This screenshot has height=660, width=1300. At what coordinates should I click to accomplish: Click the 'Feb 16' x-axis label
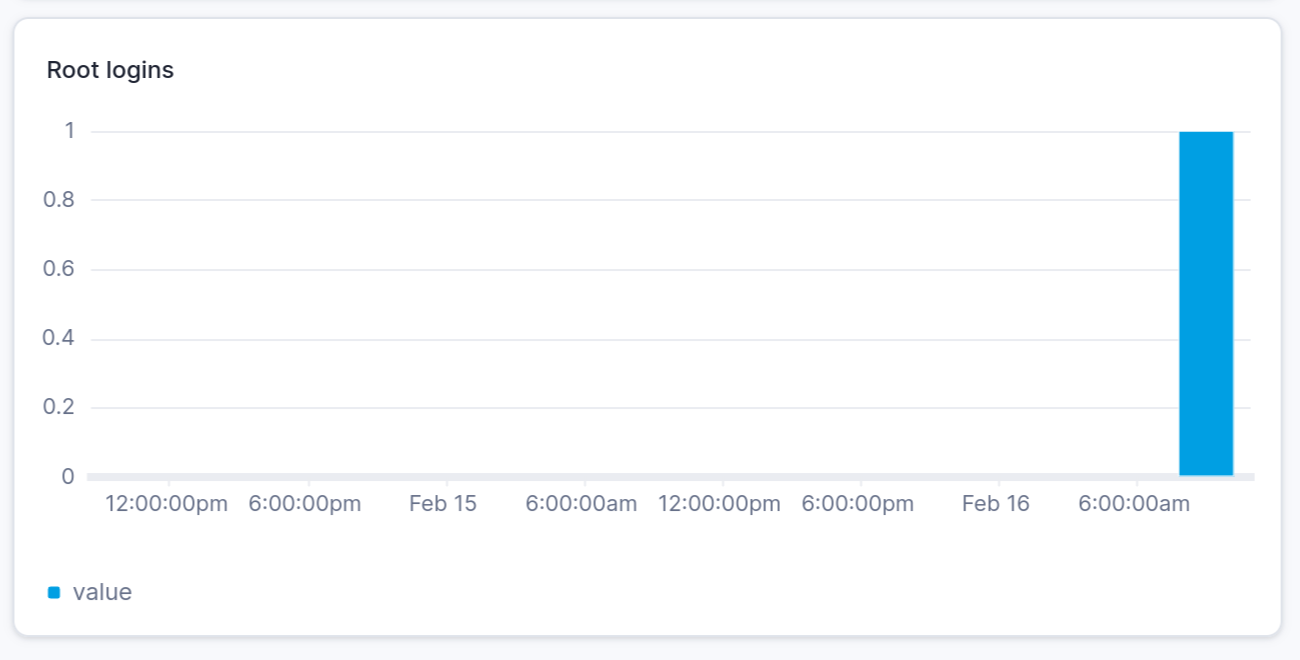[996, 504]
